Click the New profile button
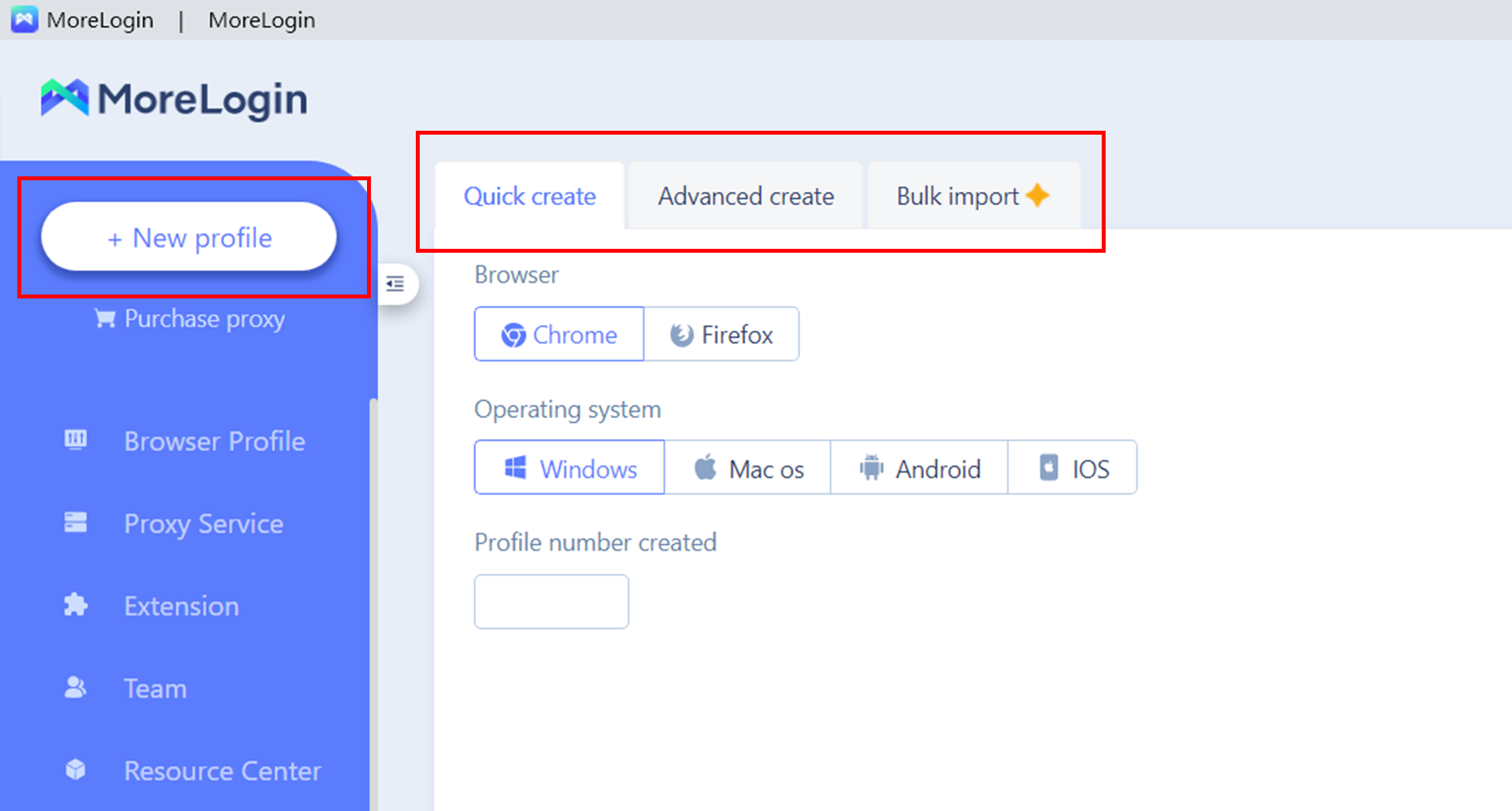 [x=188, y=237]
